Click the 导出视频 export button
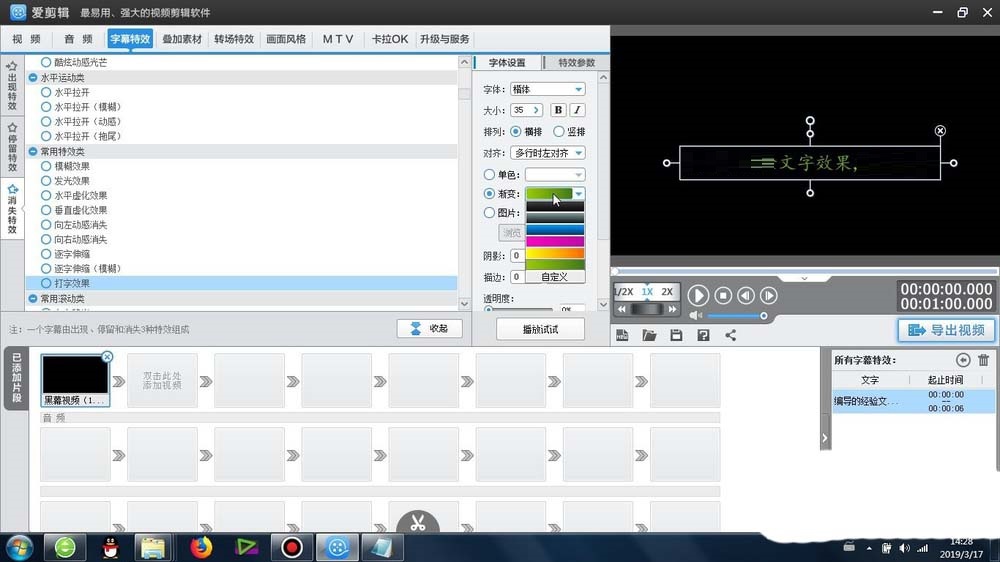The width and height of the screenshot is (1000, 562). coord(946,330)
